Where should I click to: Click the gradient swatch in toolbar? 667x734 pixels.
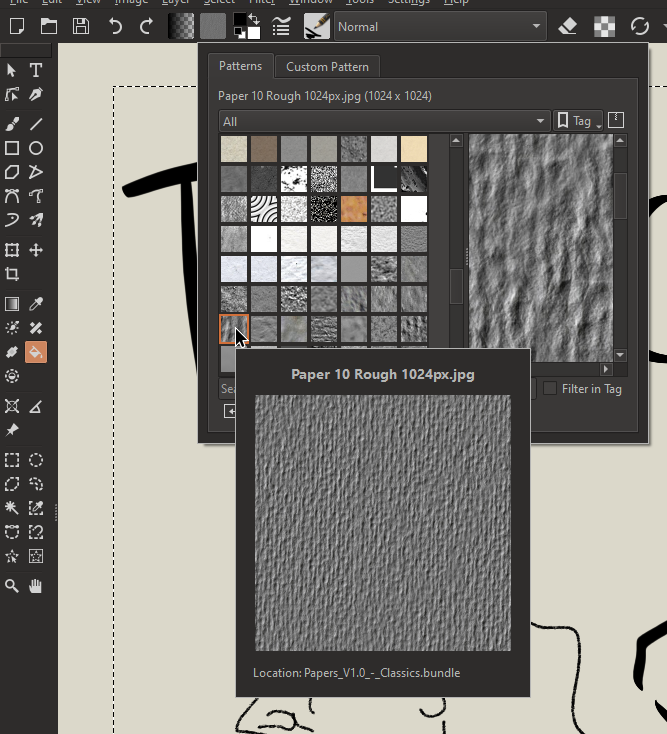click(181, 26)
